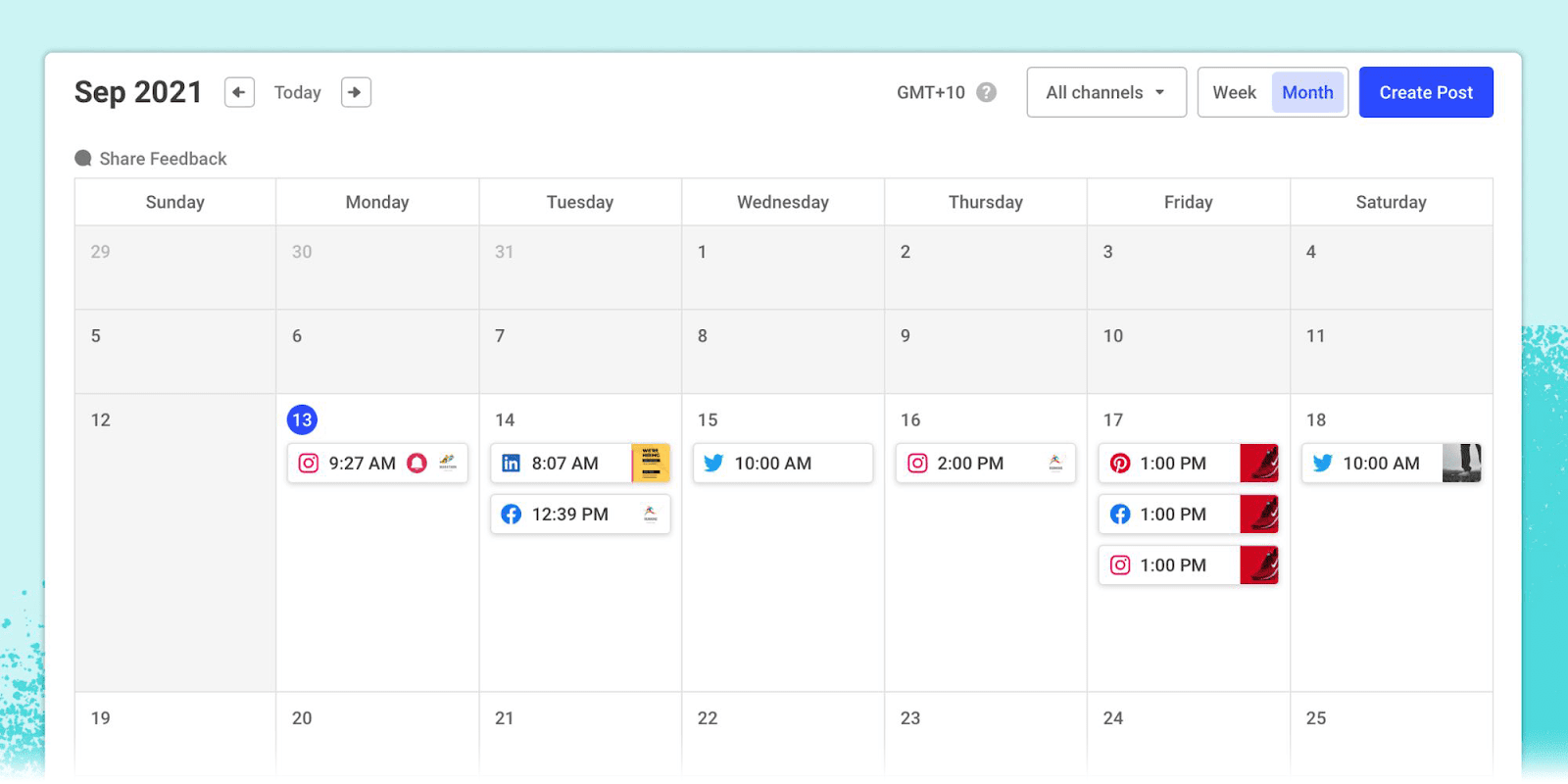This screenshot has width=1568, height=784.
Task: Select date cell 18
Action: point(1392,543)
